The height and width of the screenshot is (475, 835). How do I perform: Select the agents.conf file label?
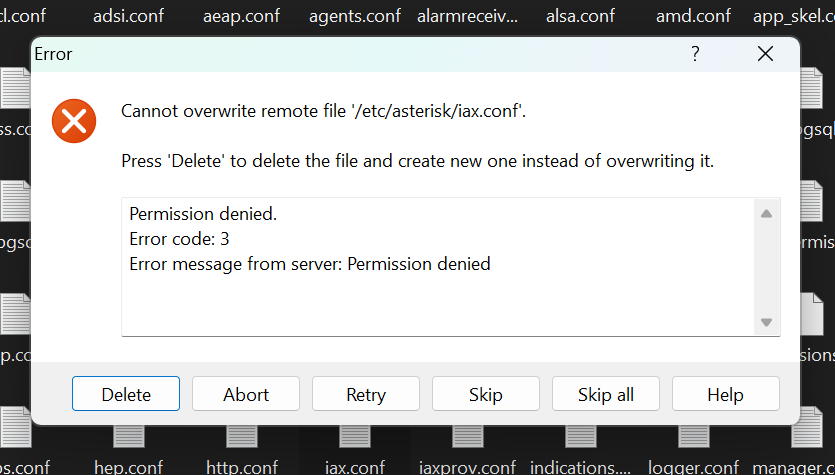pos(355,17)
